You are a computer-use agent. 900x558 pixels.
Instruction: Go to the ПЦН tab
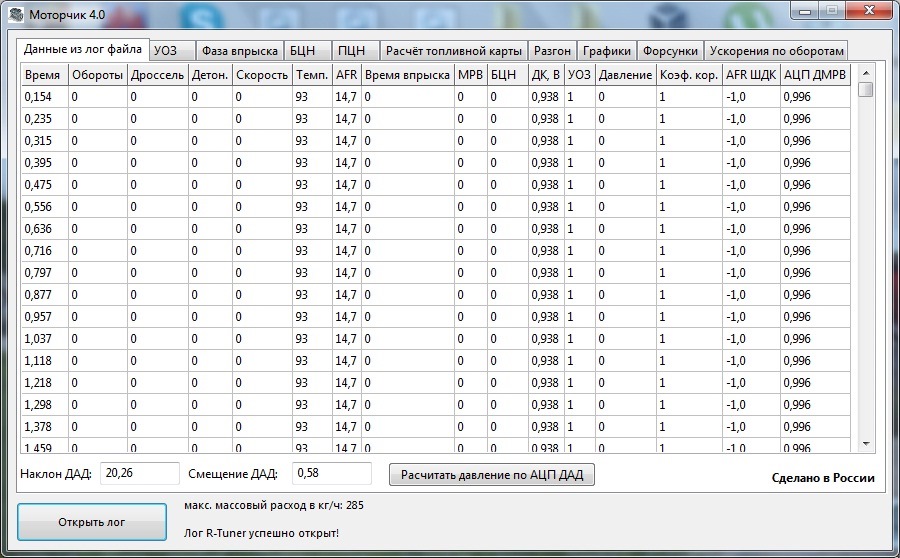356,51
